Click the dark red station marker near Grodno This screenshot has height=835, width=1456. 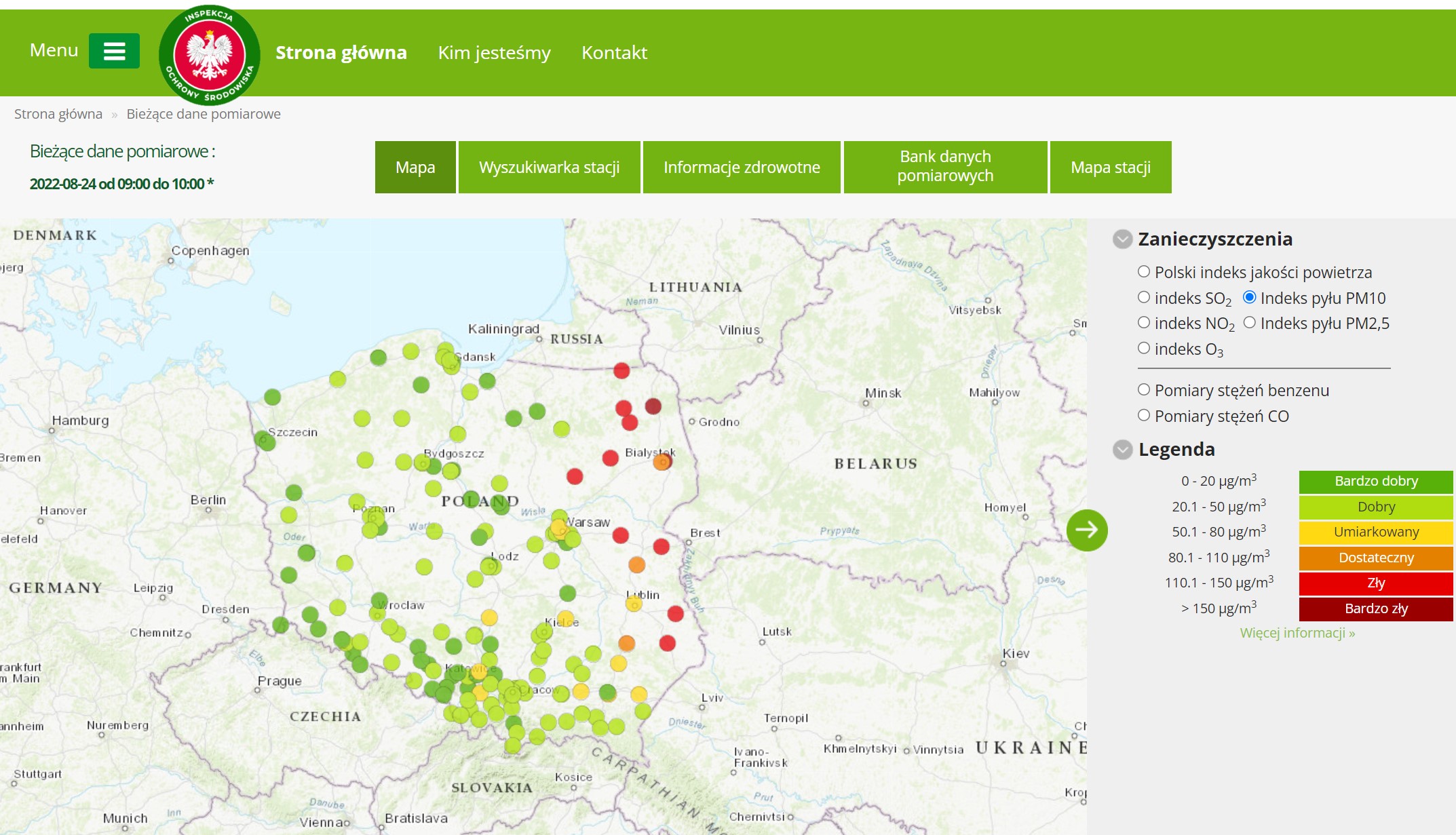(x=653, y=406)
